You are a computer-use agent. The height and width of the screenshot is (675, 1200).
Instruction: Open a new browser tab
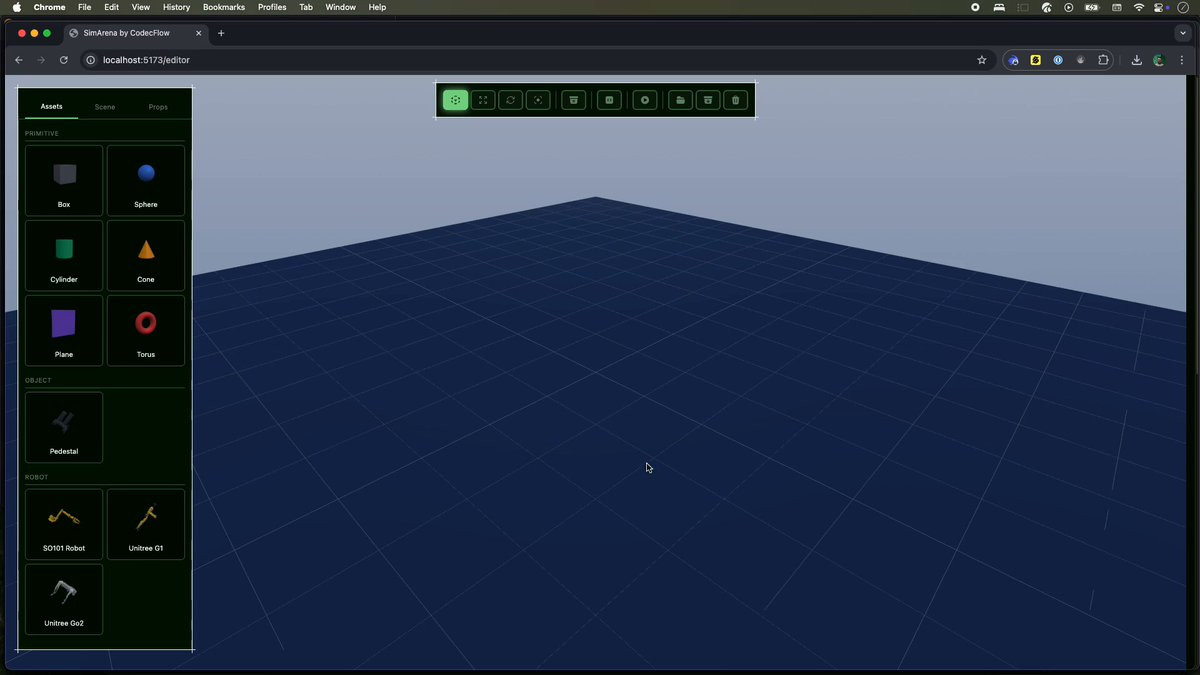coord(221,33)
